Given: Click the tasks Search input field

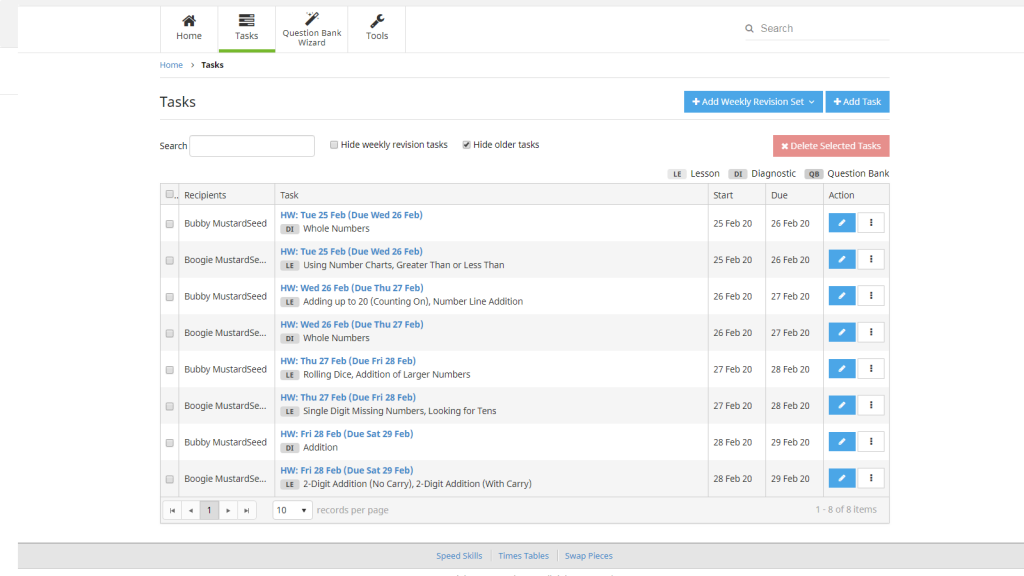Looking at the screenshot, I should point(252,146).
